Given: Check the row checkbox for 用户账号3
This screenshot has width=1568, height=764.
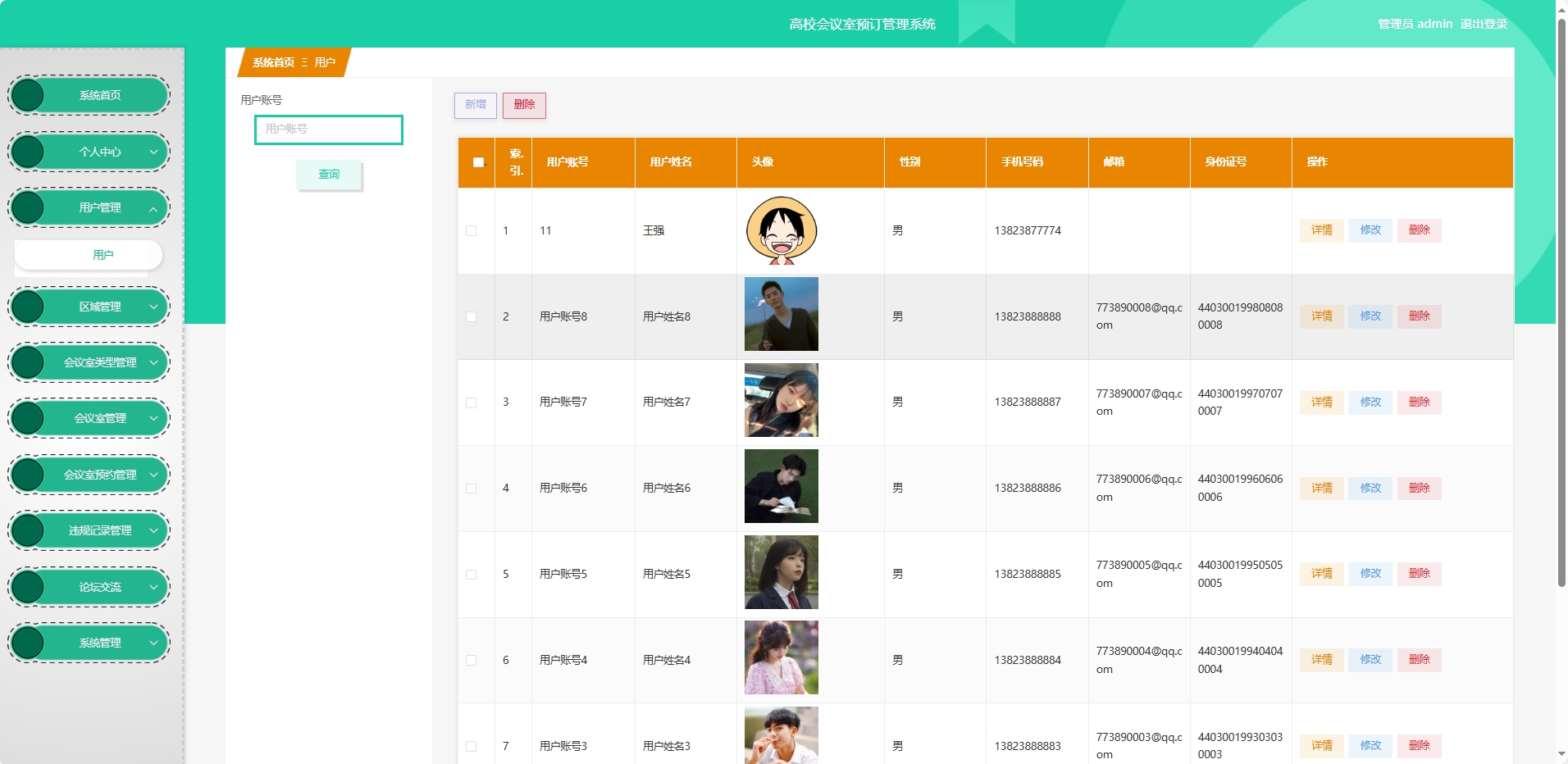Looking at the screenshot, I should click(471, 747).
